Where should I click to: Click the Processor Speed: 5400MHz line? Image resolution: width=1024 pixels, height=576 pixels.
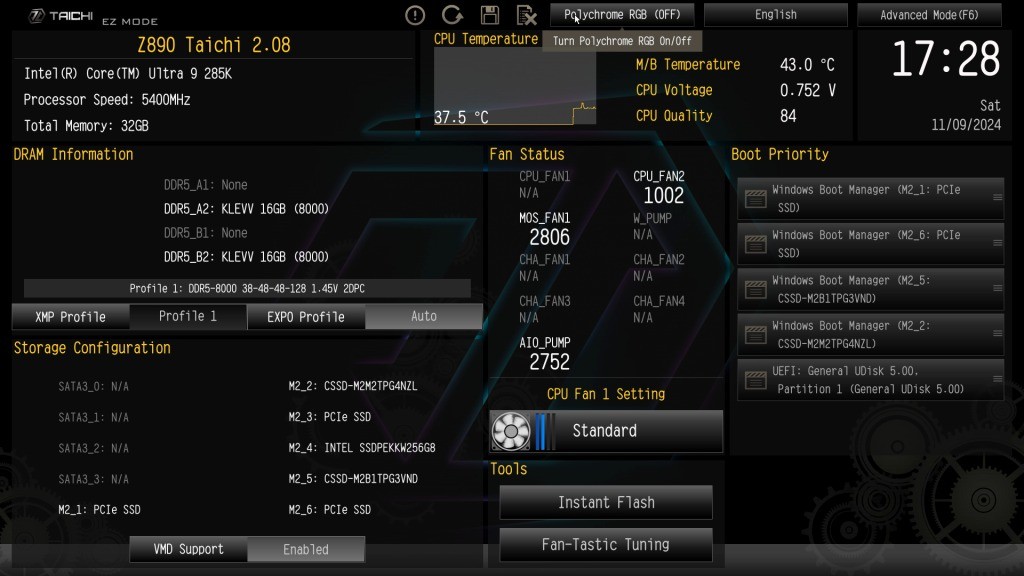[x=106, y=100]
